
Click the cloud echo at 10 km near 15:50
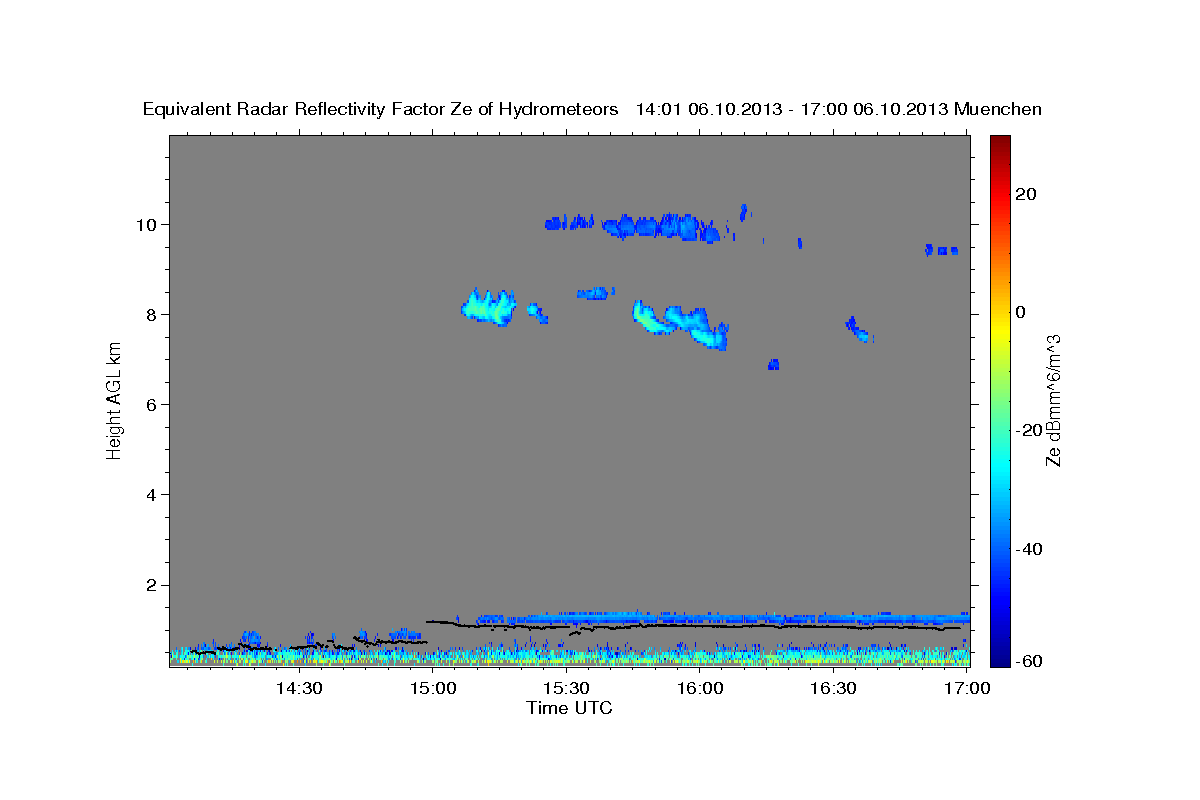[661, 227]
